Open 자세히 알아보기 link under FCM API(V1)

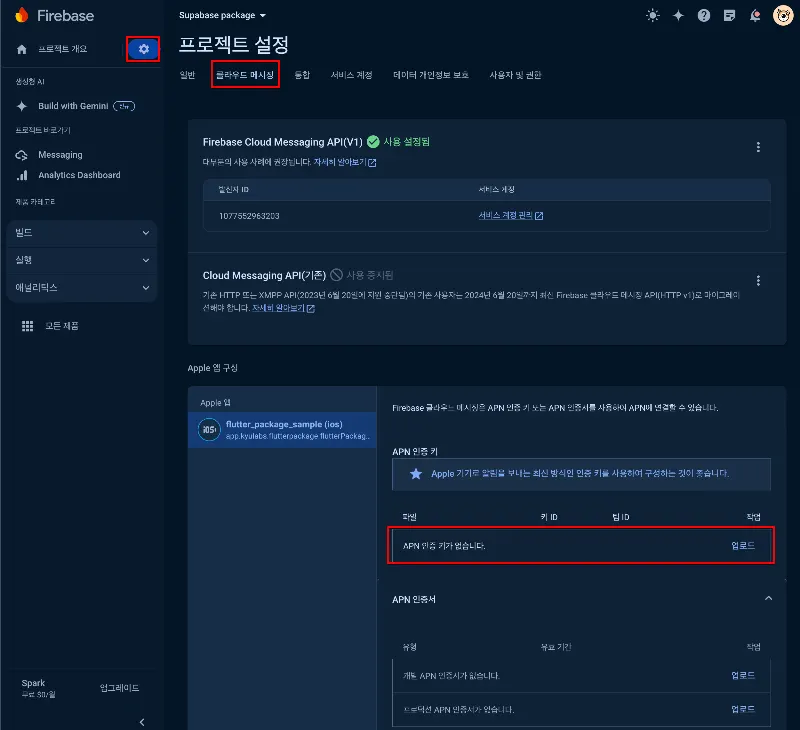[344, 162]
